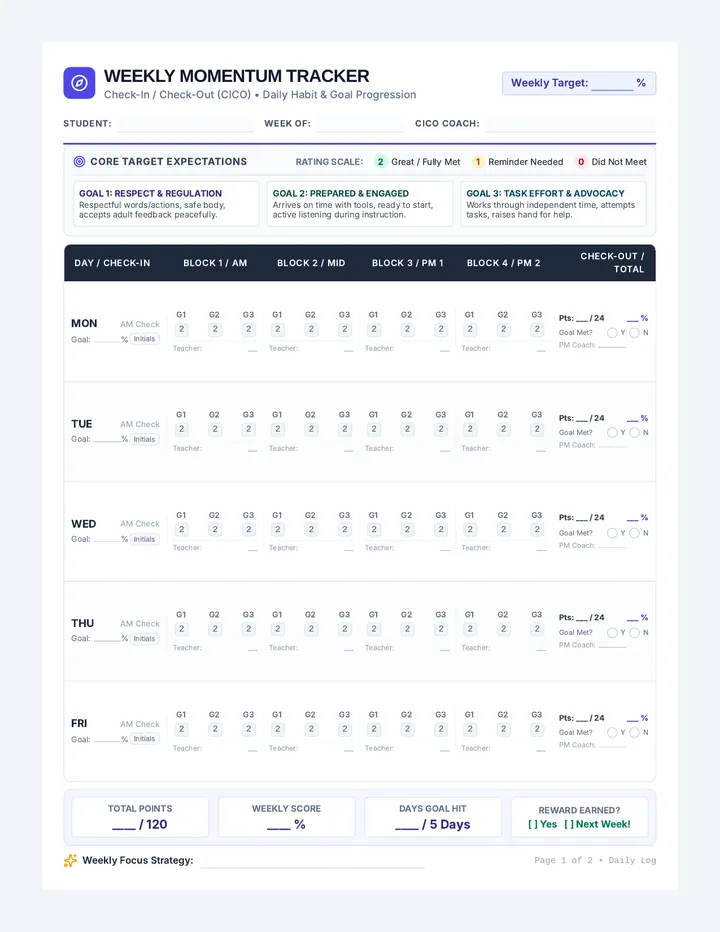
Task: Click the target icon beside Core Target Expectations
Action: tap(79, 162)
